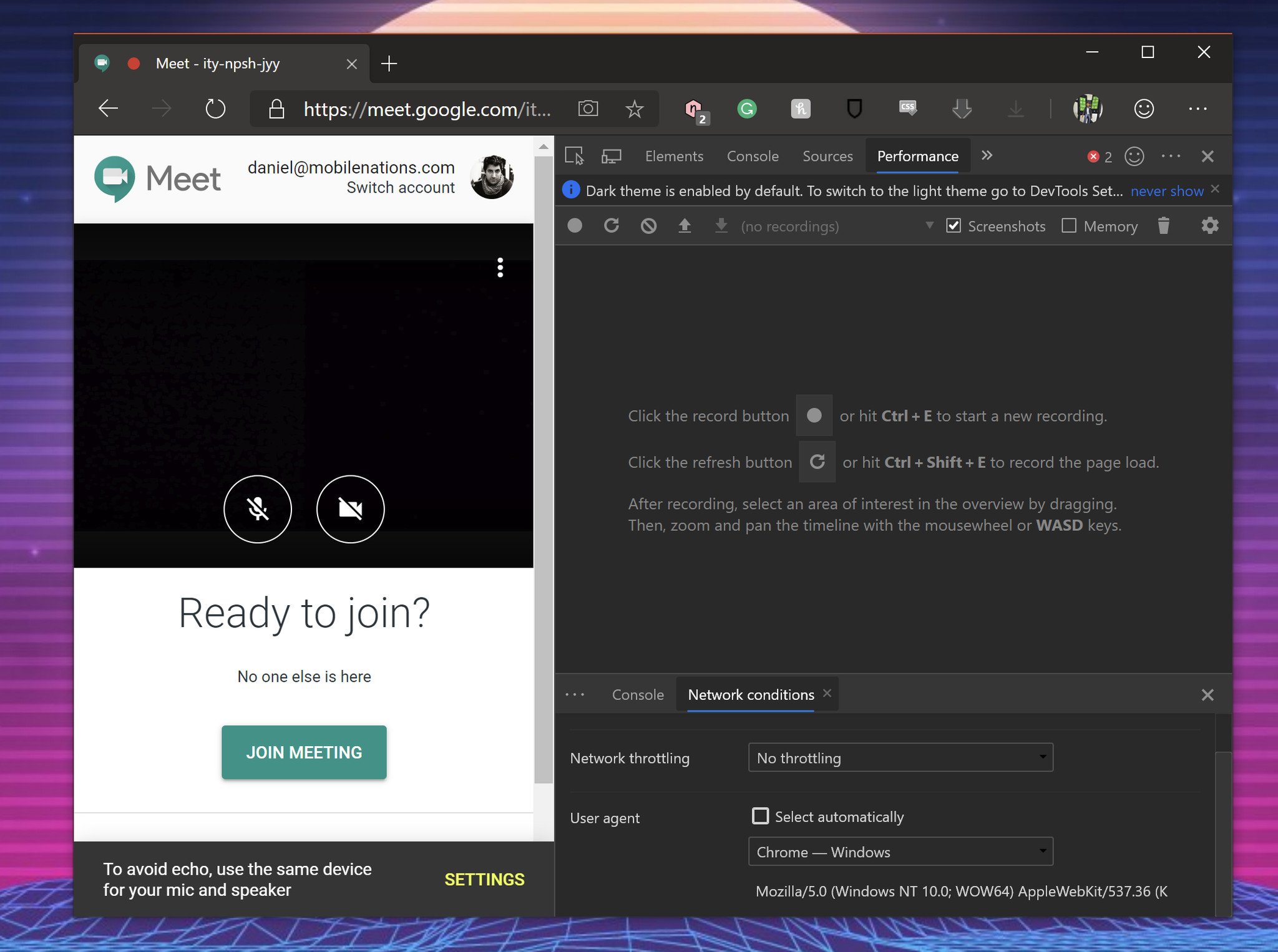Click SETTINGS link in echo warning banner
The image size is (1278, 952).
pyautogui.click(x=484, y=879)
